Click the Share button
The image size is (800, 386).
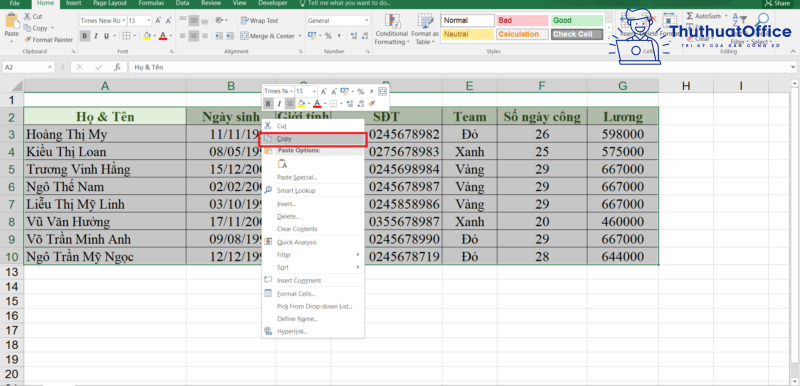pos(778,4)
